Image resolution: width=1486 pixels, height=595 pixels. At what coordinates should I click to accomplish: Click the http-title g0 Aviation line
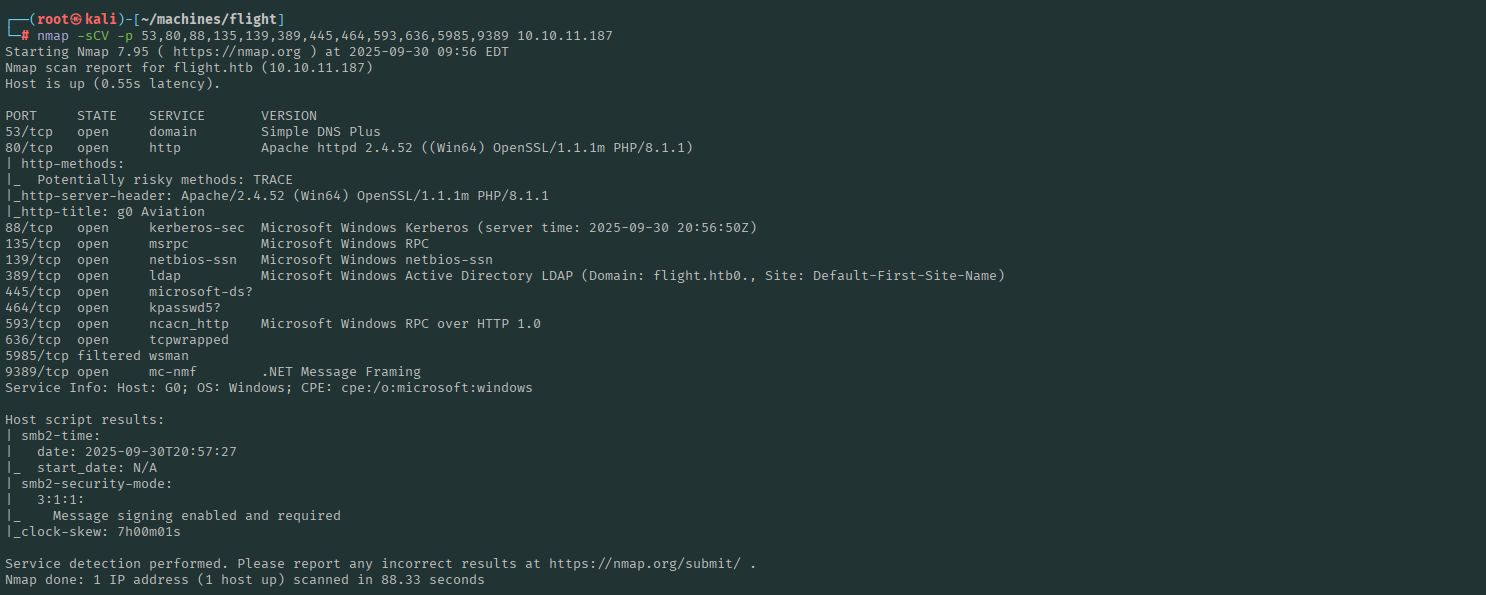coord(112,212)
